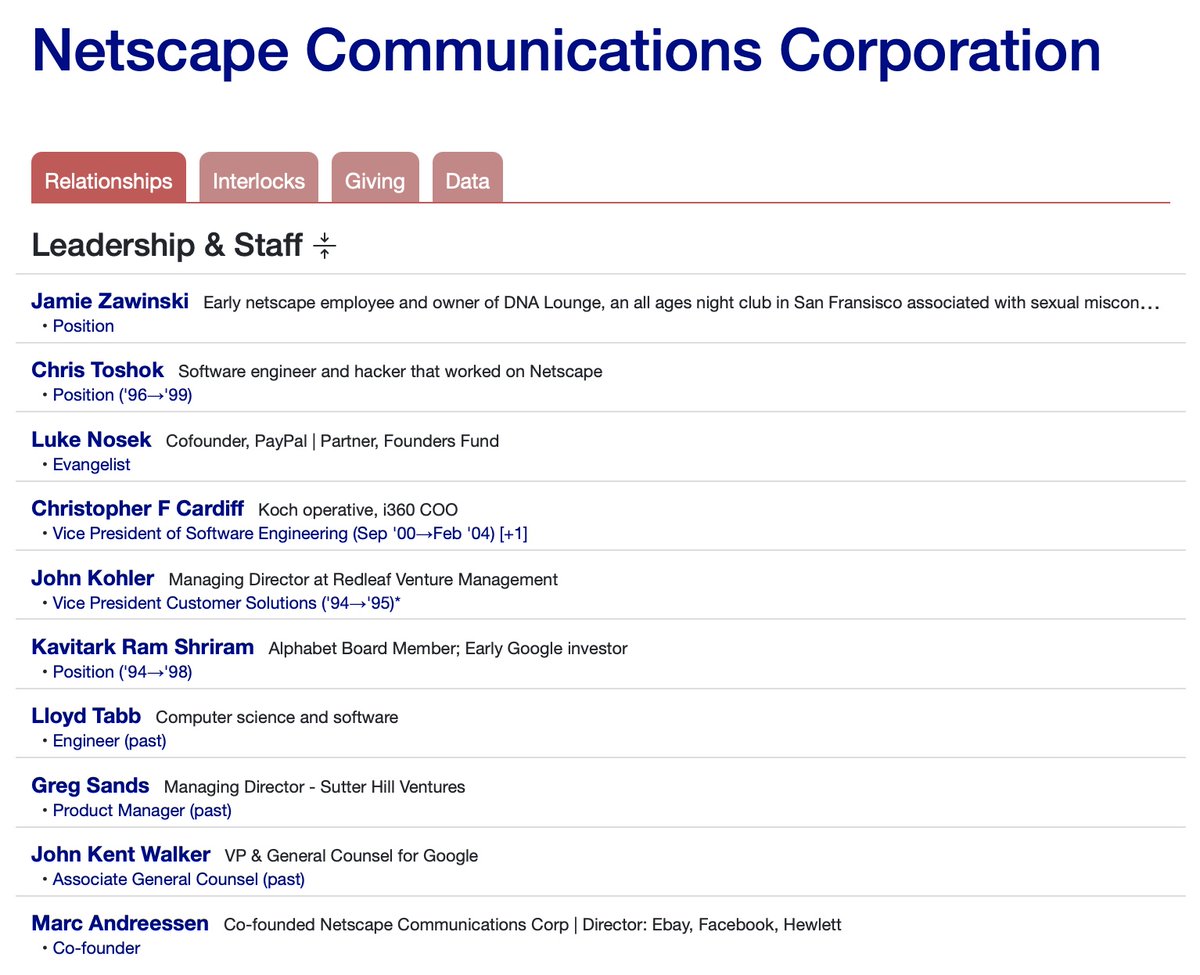Click 'Cofounder, PayPal | Partner, Founders Fund' text
The width and height of the screenshot is (1200, 975).
(x=332, y=441)
